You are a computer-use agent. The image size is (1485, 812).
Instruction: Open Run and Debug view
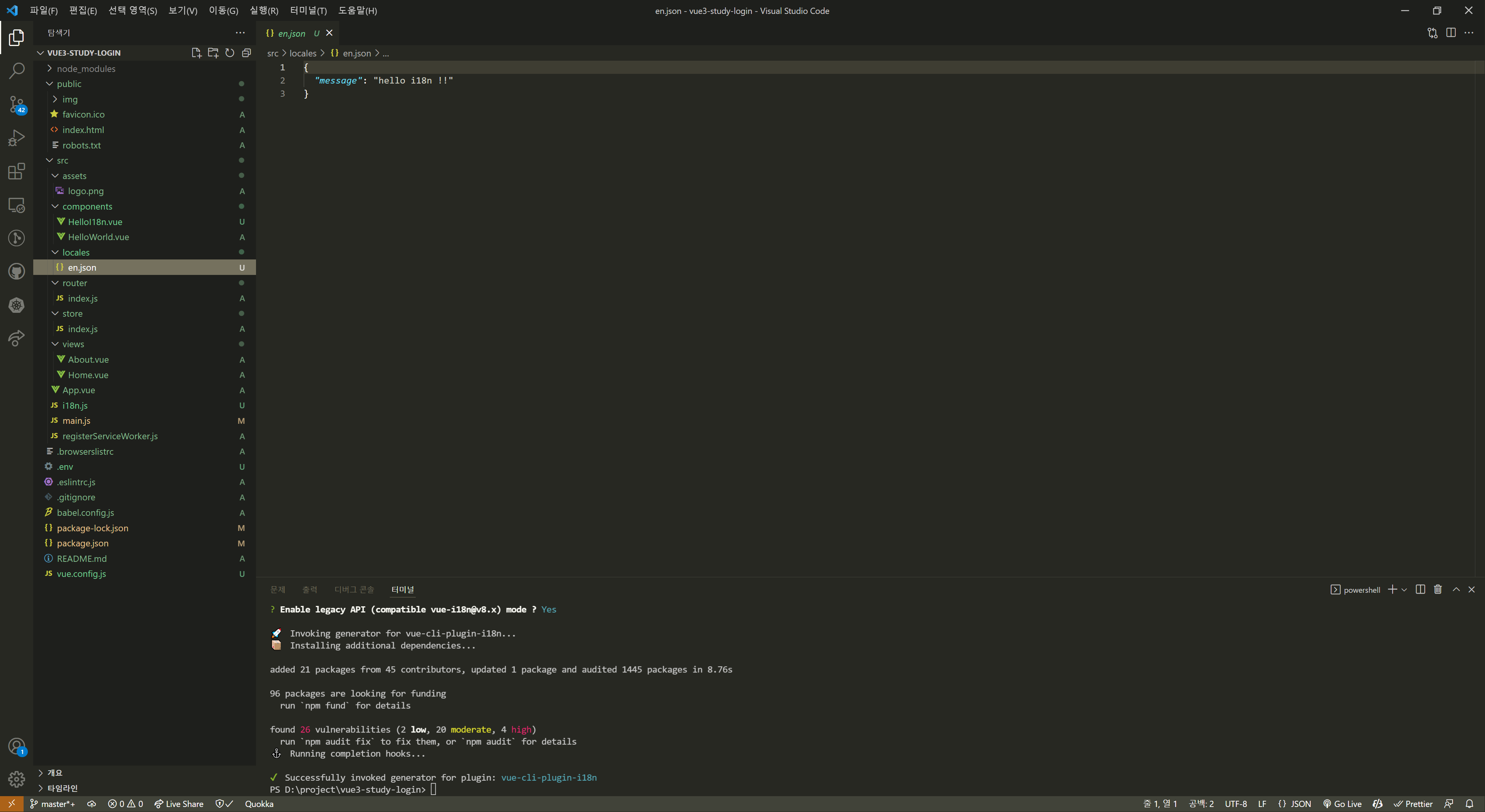pos(17,138)
